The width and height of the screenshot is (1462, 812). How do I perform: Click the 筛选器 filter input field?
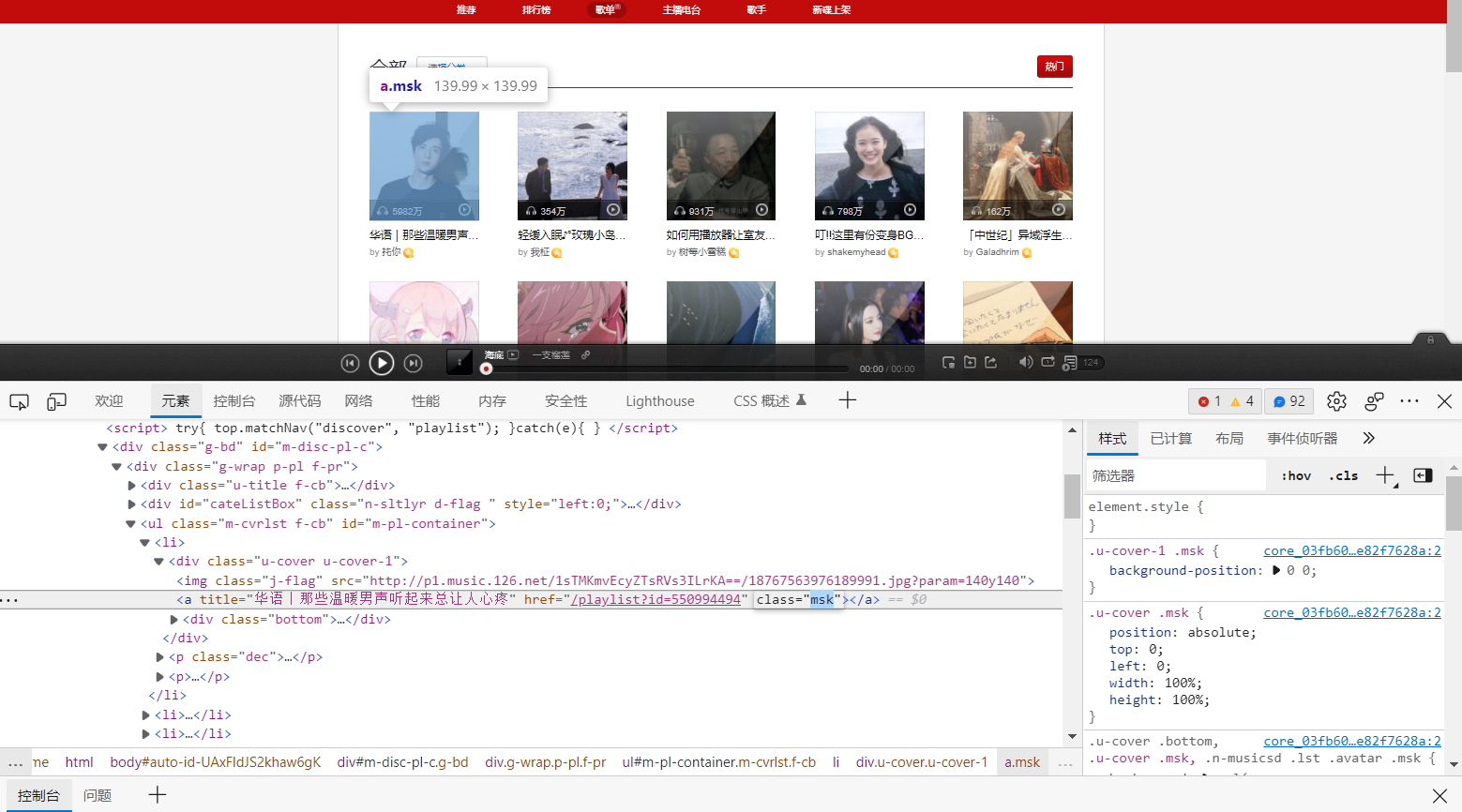tap(1177, 475)
